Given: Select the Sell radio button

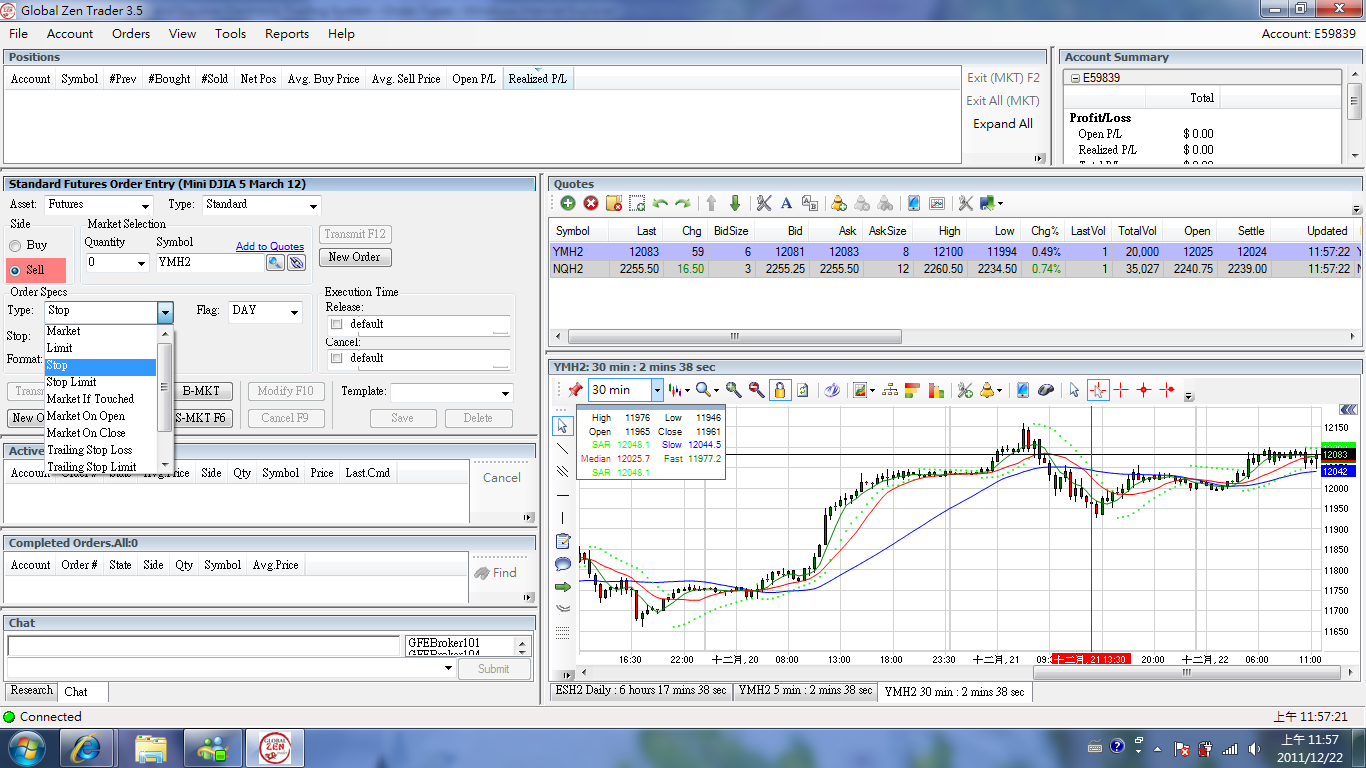Looking at the screenshot, I should click(x=16, y=270).
